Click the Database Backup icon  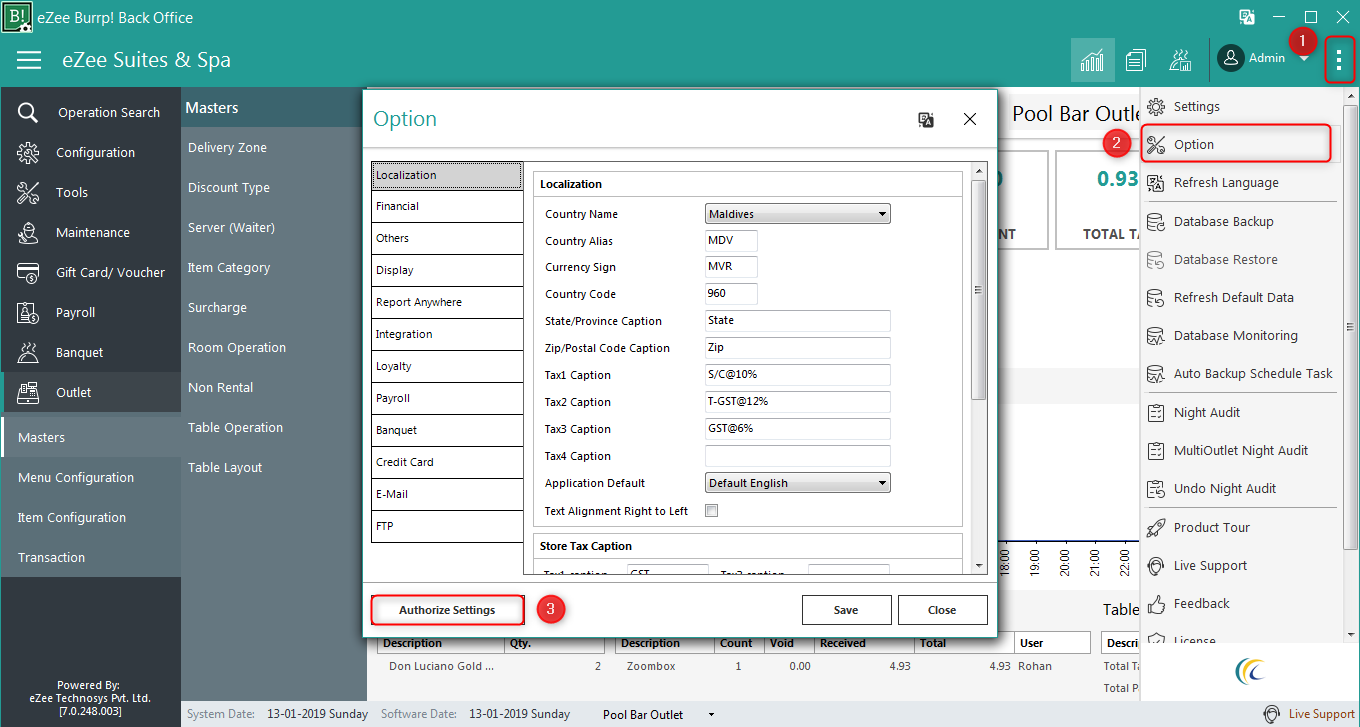click(1156, 221)
